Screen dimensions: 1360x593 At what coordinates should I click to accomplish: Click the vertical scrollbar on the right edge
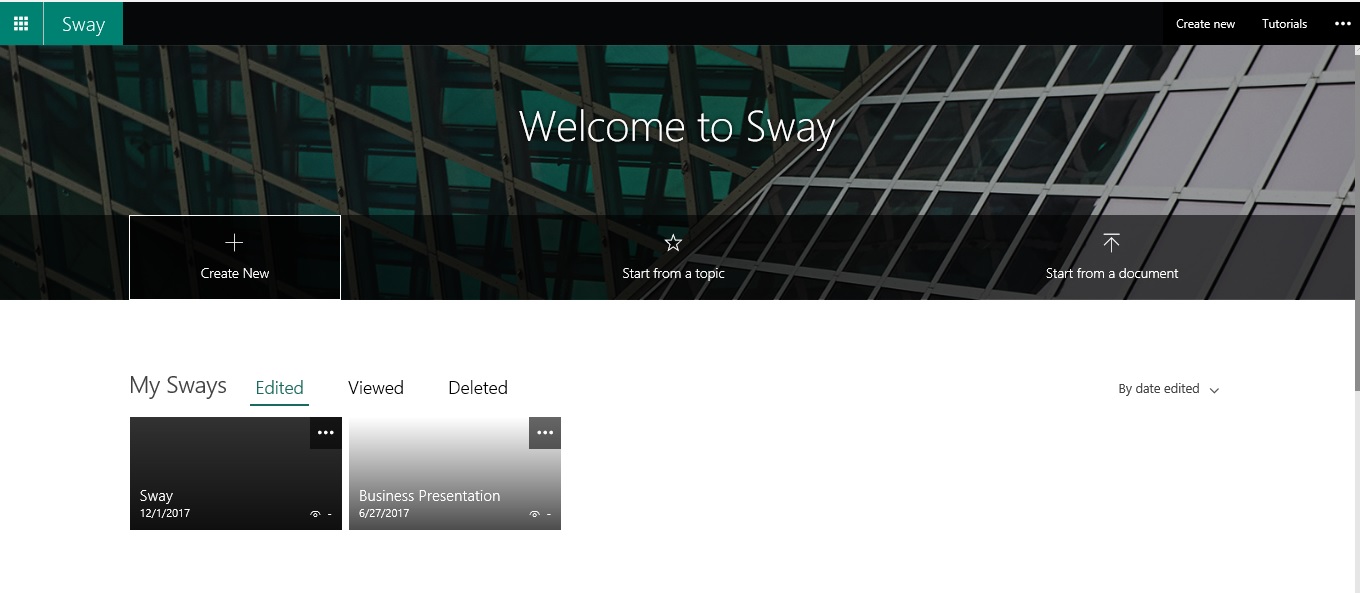point(1355,220)
